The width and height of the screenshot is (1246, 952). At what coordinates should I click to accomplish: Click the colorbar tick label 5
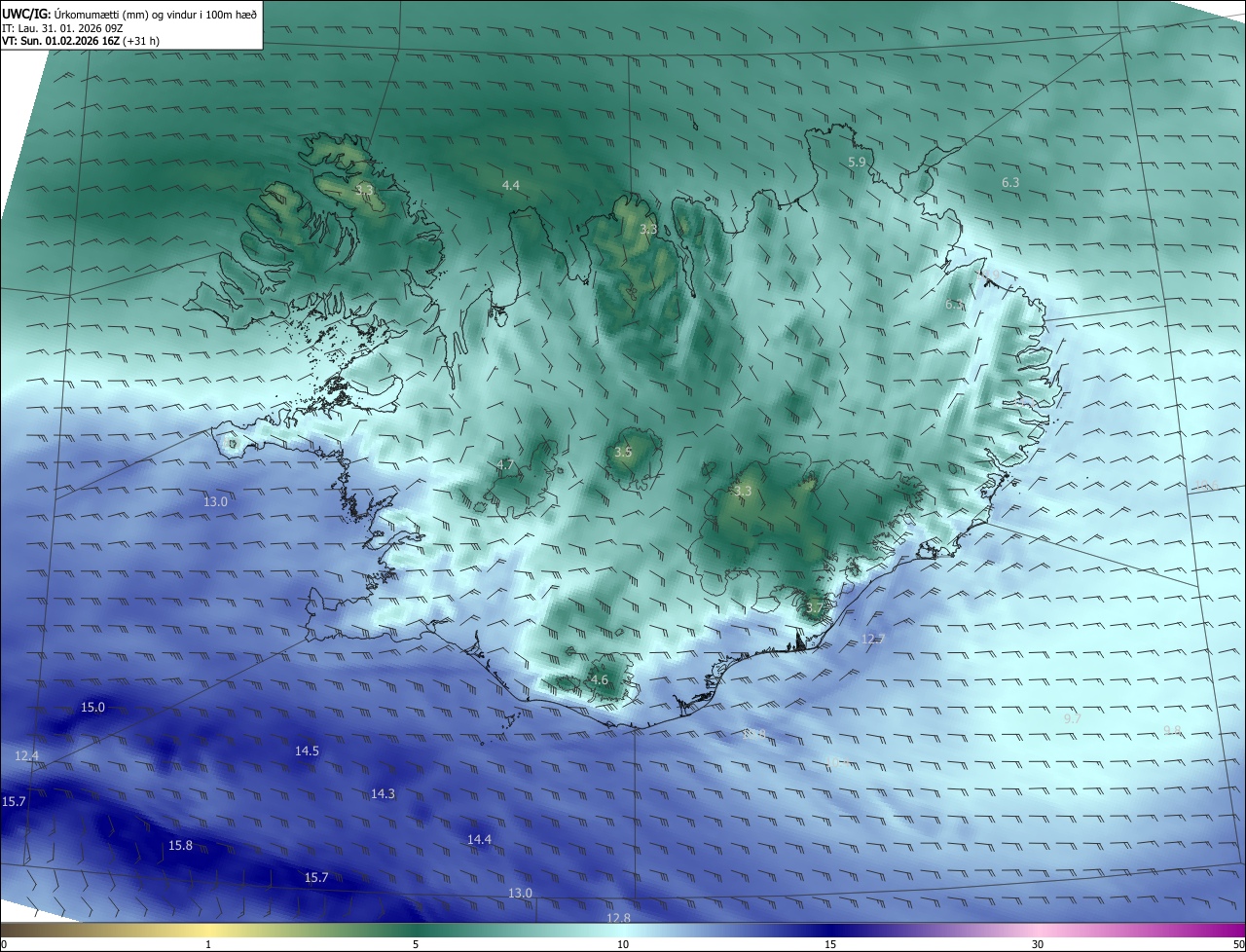click(x=416, y=944)
